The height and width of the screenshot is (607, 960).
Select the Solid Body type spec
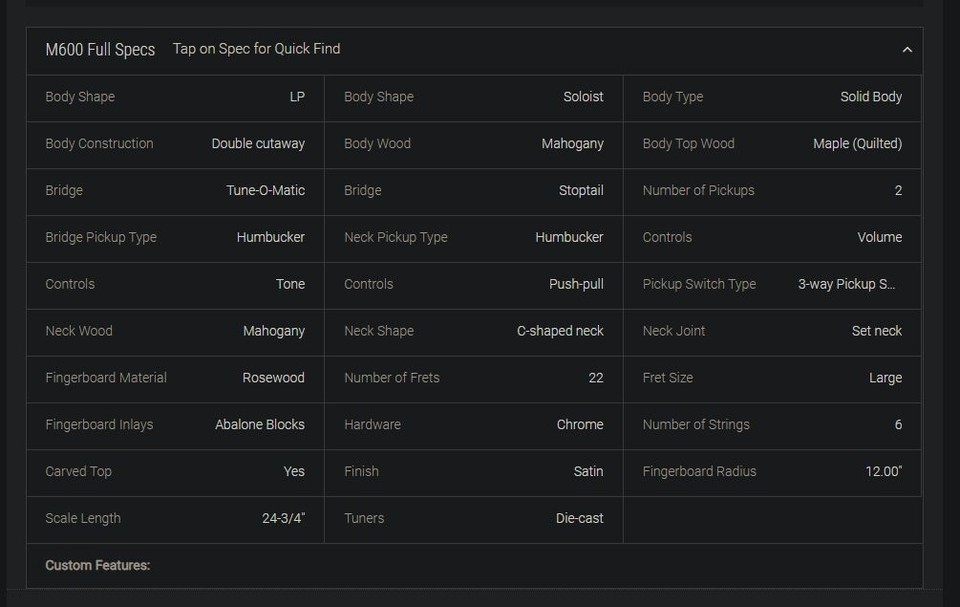[x=772, y=97]
